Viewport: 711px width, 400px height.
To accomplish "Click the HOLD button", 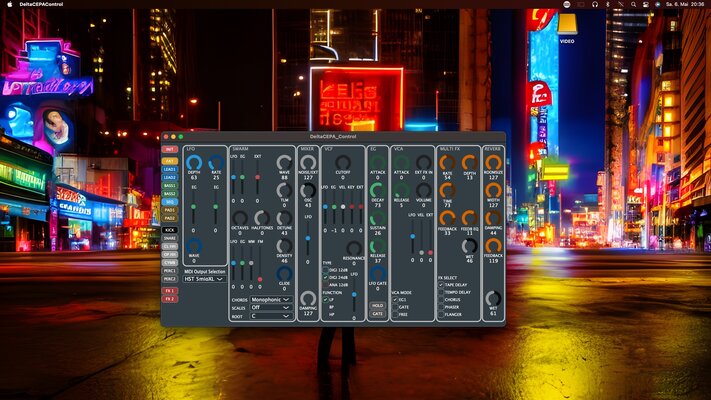I will click(377, 306).
